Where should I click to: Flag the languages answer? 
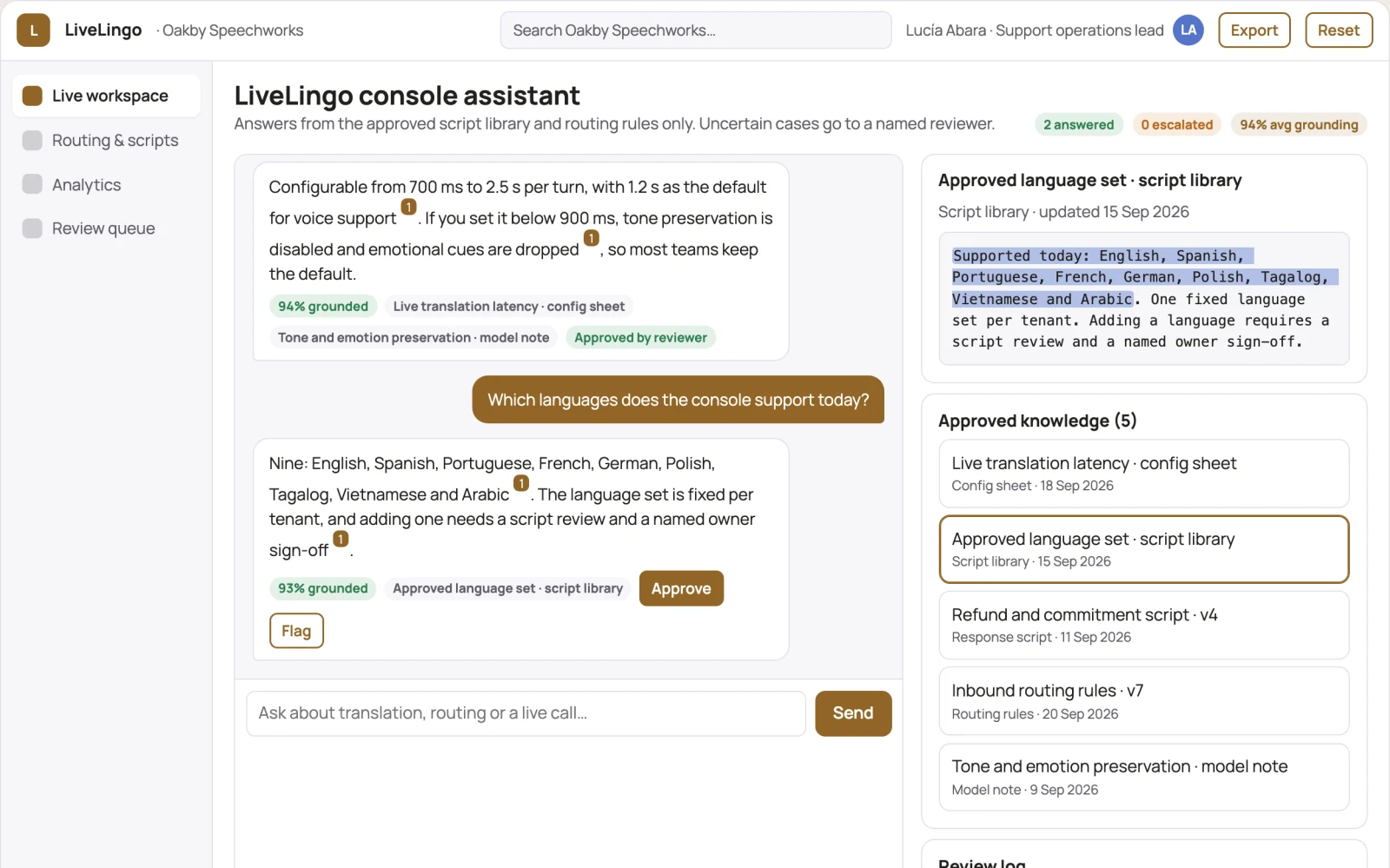(296, 631)
